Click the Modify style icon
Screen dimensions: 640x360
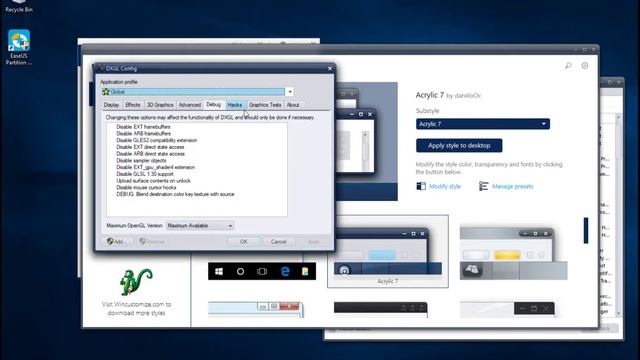coord(421,186)
